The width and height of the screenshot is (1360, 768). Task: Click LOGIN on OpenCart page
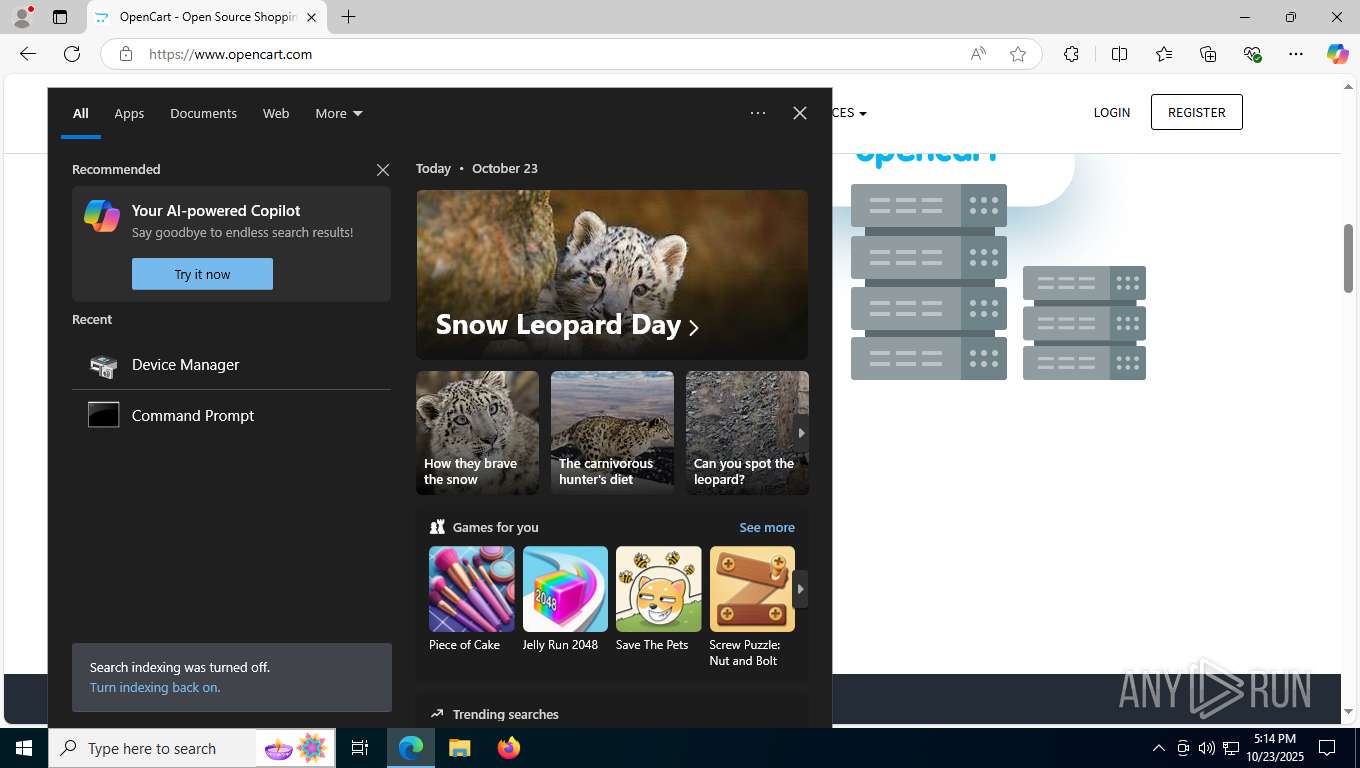[1112, 112]
